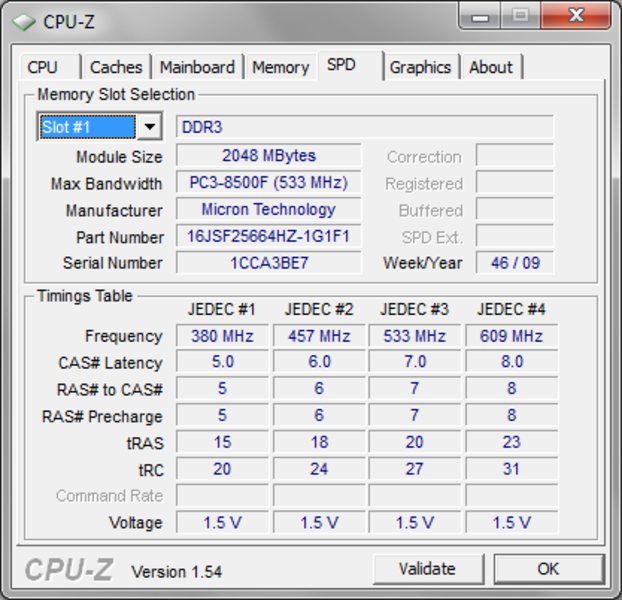Click the Week/Year field showing 46 / 09
622x600 pixels.
click(514, 263)
